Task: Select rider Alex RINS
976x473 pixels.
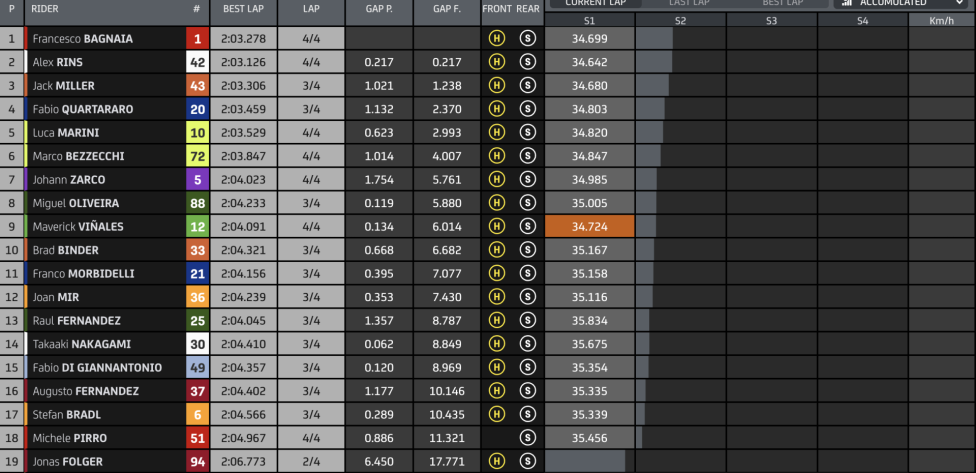Action: [x=57, y=62]
